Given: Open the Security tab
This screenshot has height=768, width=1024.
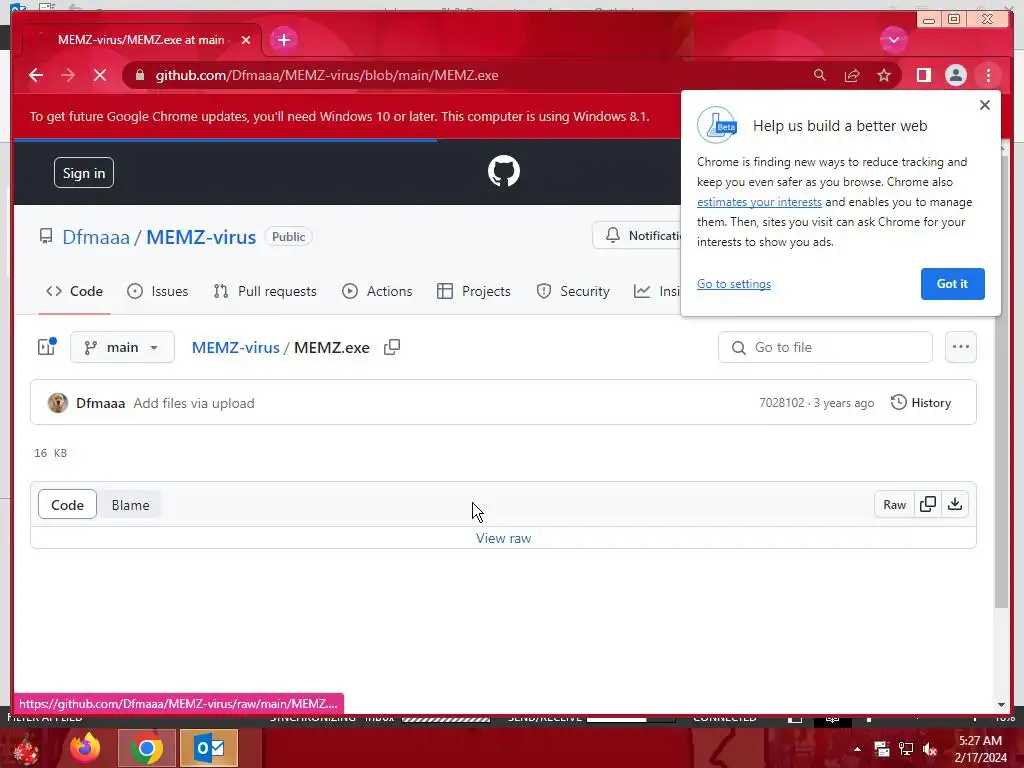Looking at the screenshot, I should [573, 291].
